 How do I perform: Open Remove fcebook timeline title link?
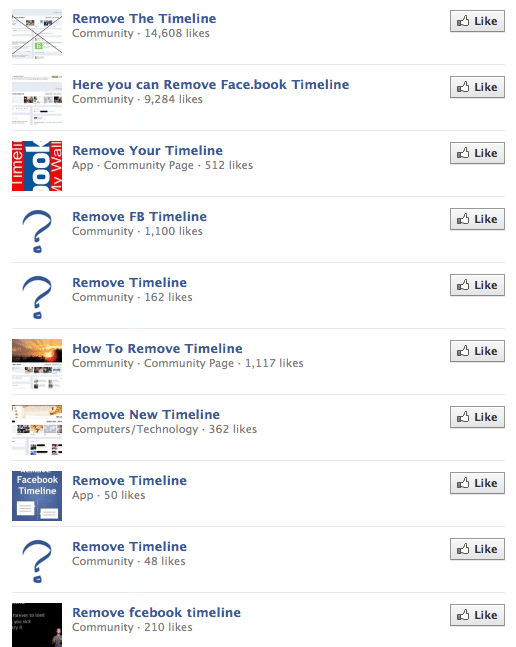156,613
